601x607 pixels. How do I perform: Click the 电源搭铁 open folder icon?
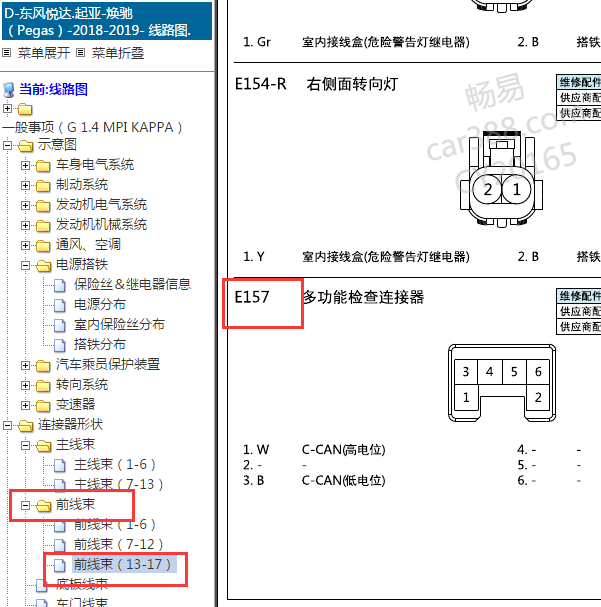tap(44, 266)
